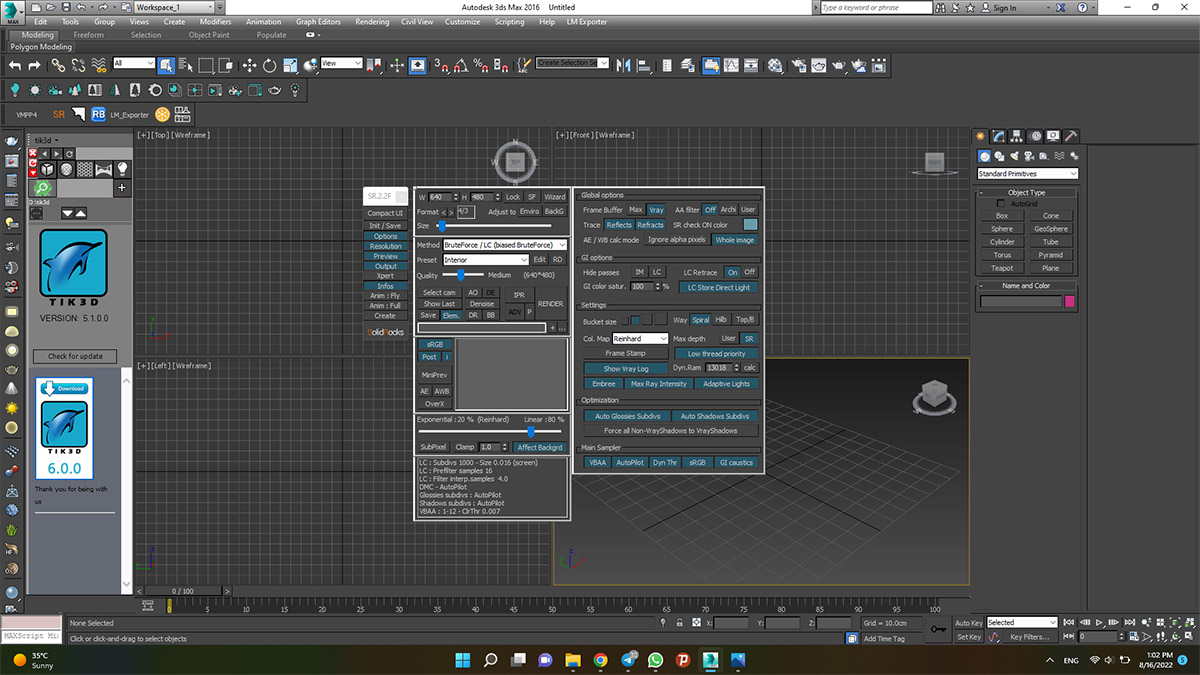Turn LC Retrace Off

coord(750,272)
